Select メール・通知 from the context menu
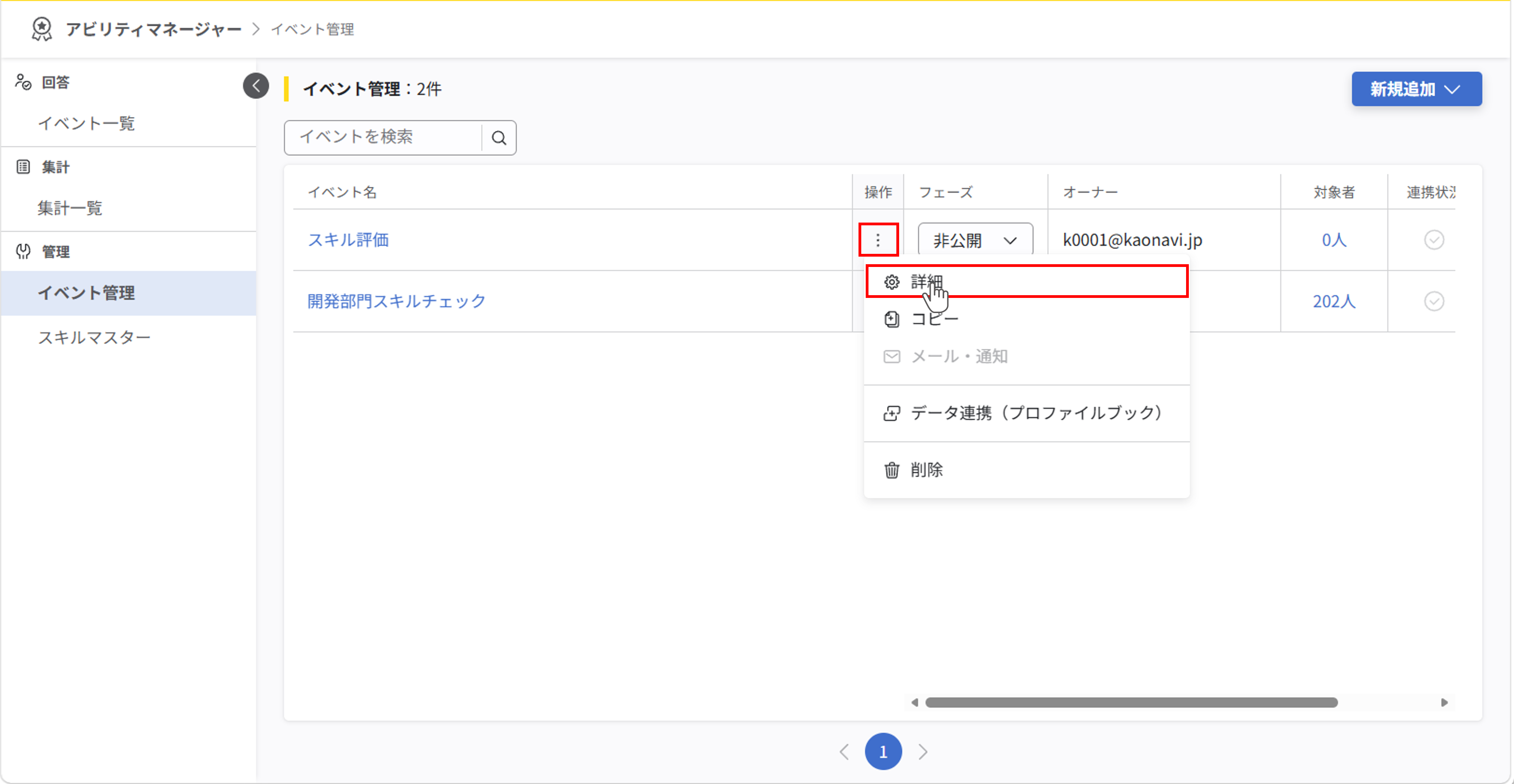This screenshot has width=1514, height=784. [1026, 357]
